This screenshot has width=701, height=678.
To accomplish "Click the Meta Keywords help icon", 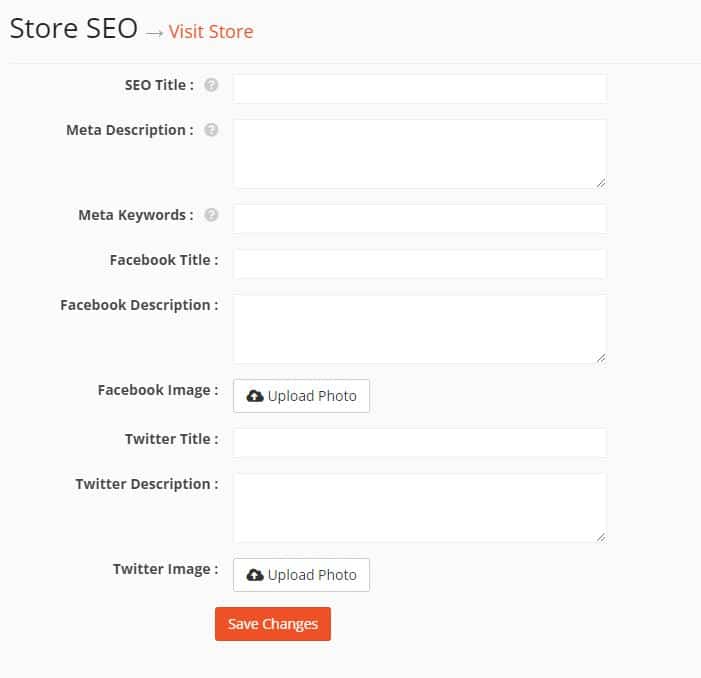I will [211, 215].
